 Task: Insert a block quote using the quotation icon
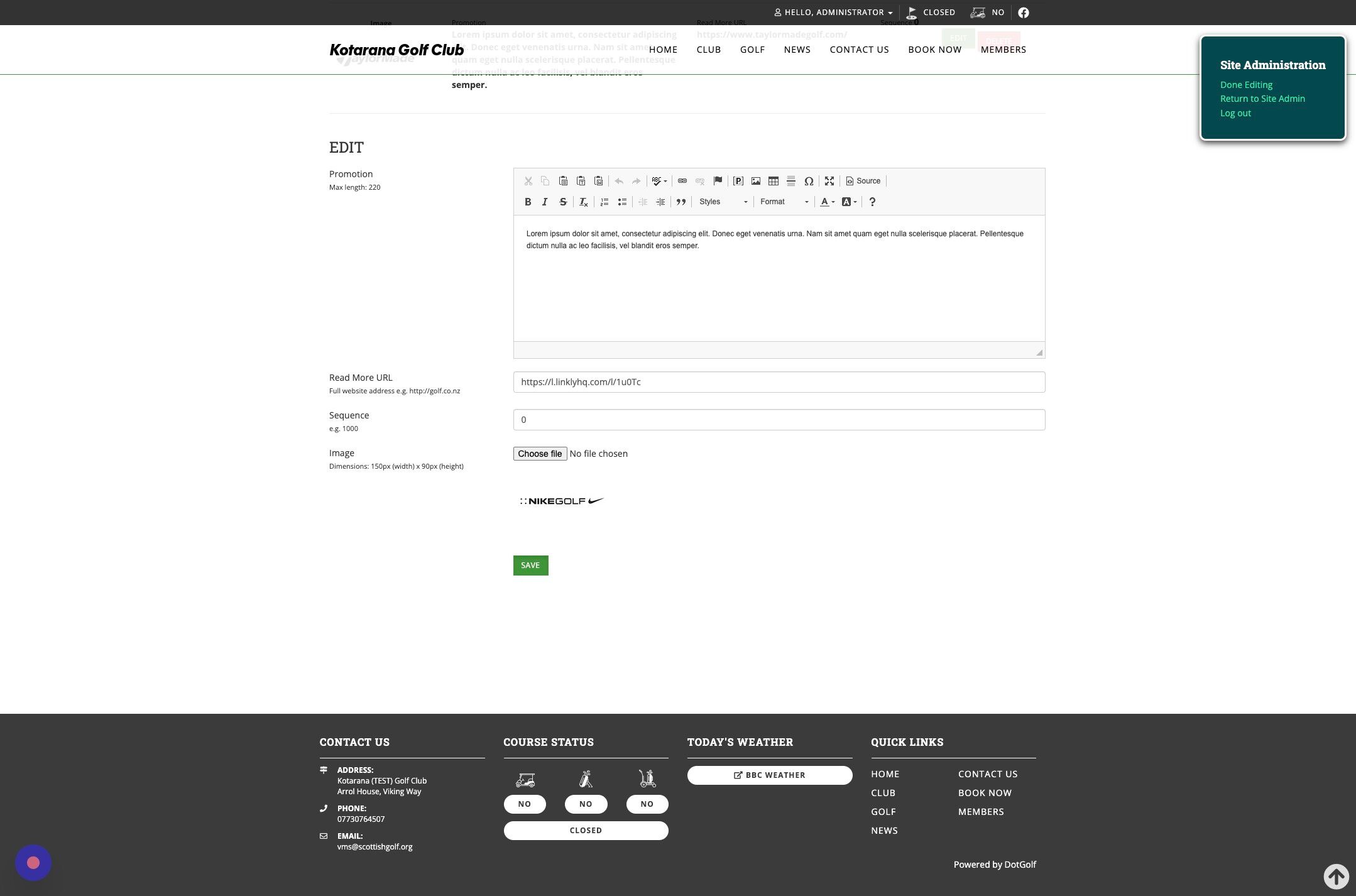pos(681,202)
